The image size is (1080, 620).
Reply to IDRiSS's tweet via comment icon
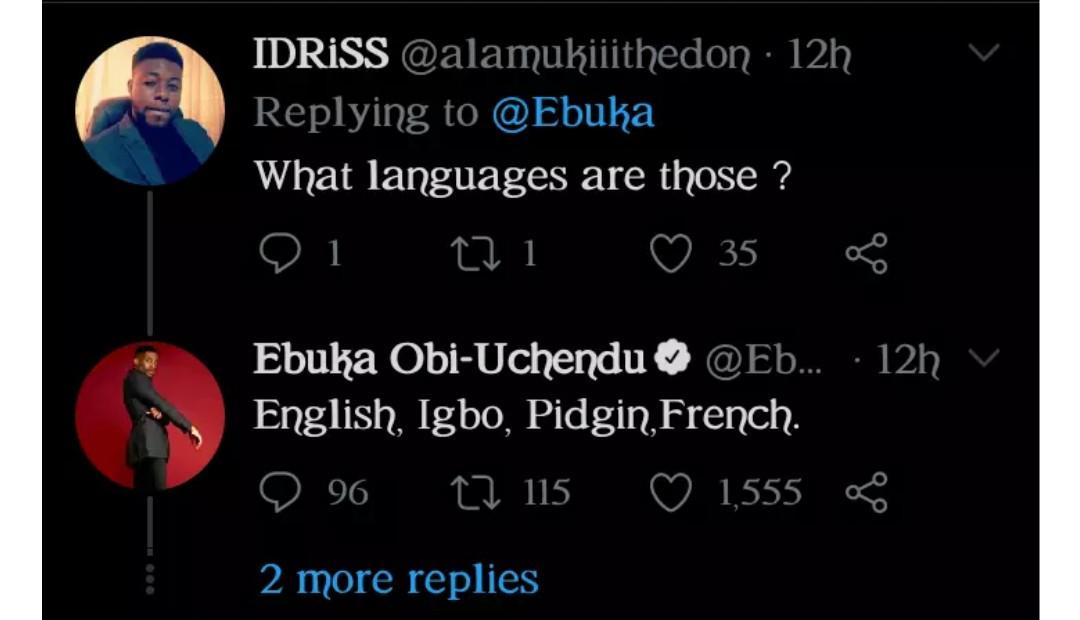click(280, 254)
